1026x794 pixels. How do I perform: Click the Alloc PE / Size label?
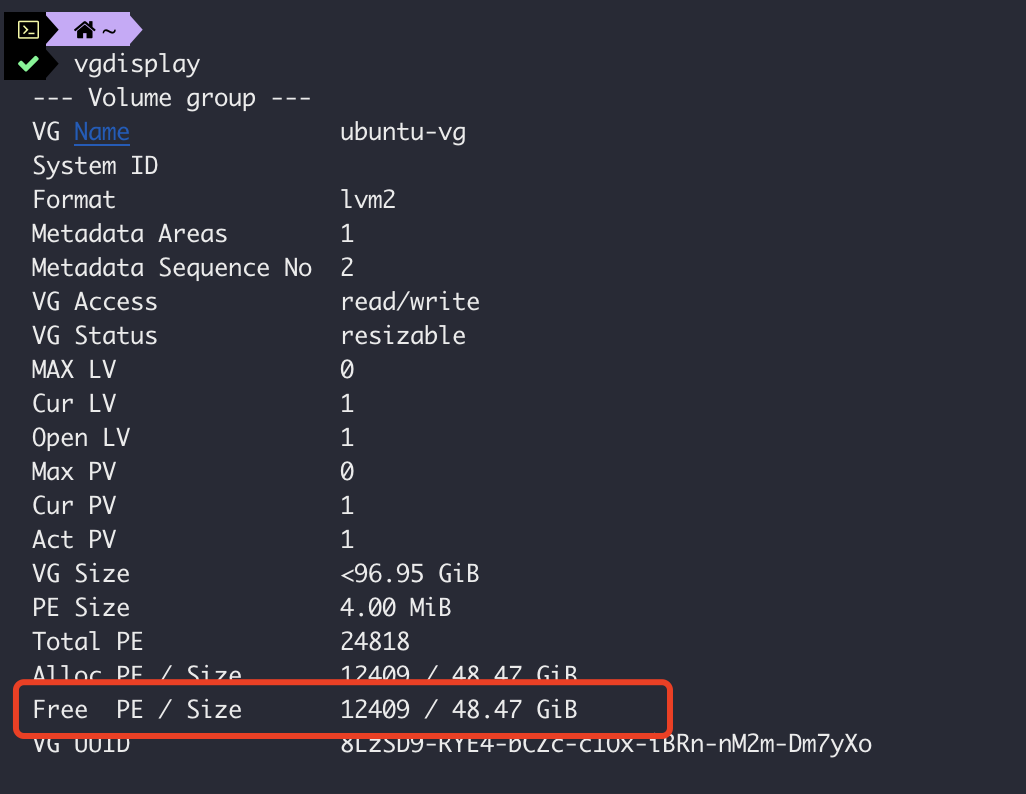[137, 675]
